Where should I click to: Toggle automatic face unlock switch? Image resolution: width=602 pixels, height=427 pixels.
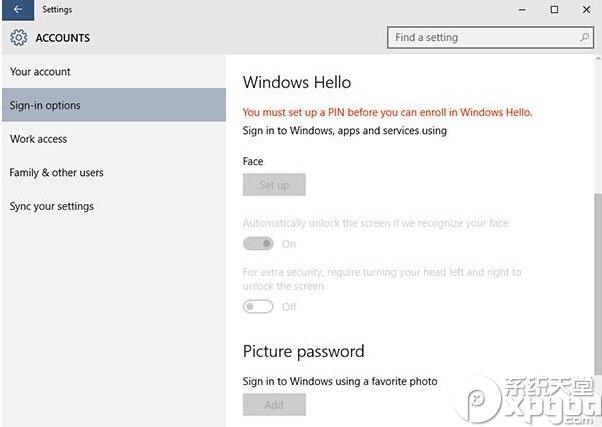pyautogui.click(x=258, y=244)
